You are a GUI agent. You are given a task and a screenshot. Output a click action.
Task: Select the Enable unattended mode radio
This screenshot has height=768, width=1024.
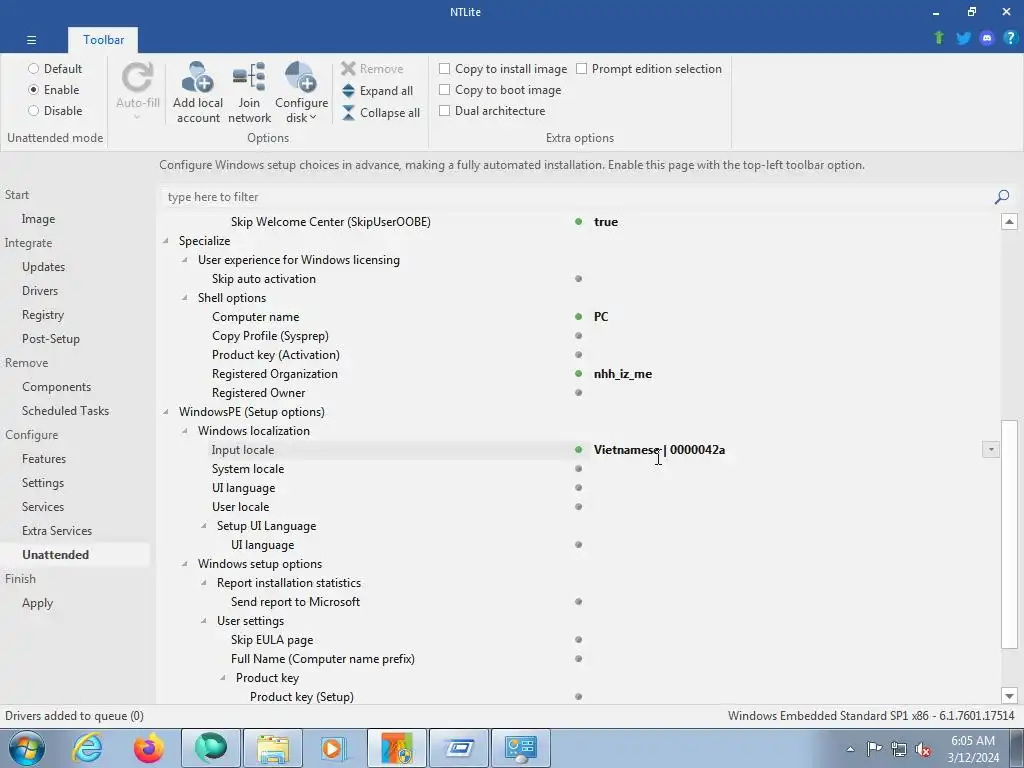[x=33, y=89]
